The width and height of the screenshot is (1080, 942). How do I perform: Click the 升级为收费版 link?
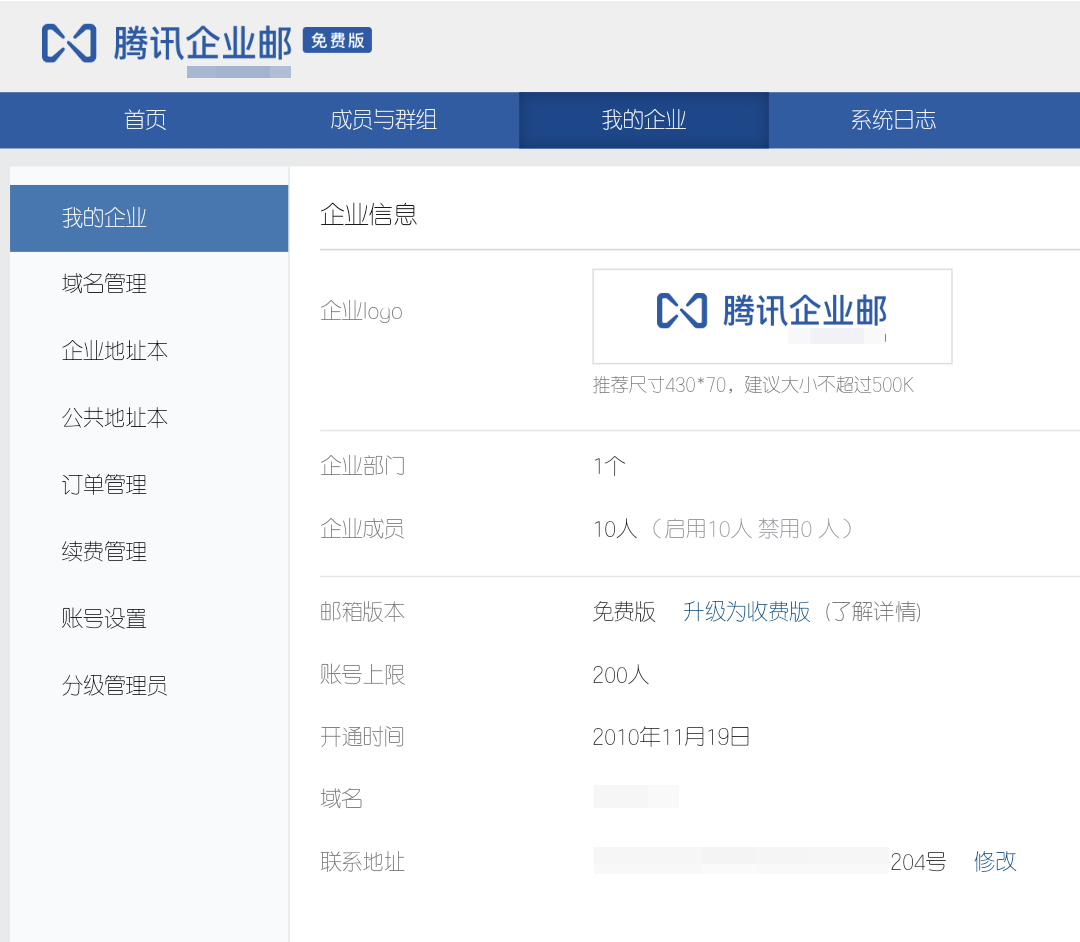(x=747, y=611)
